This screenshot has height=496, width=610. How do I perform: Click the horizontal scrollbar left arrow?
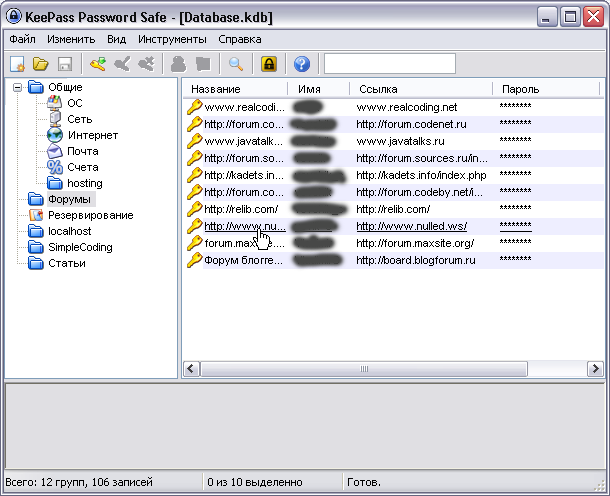coord(191,368)
